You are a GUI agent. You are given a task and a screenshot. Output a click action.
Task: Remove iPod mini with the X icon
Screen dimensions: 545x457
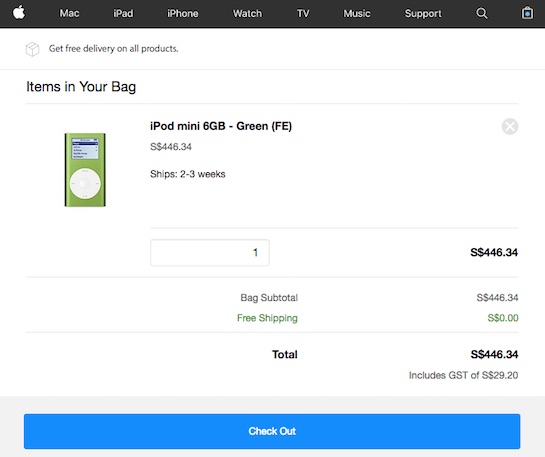click(510, 126)
